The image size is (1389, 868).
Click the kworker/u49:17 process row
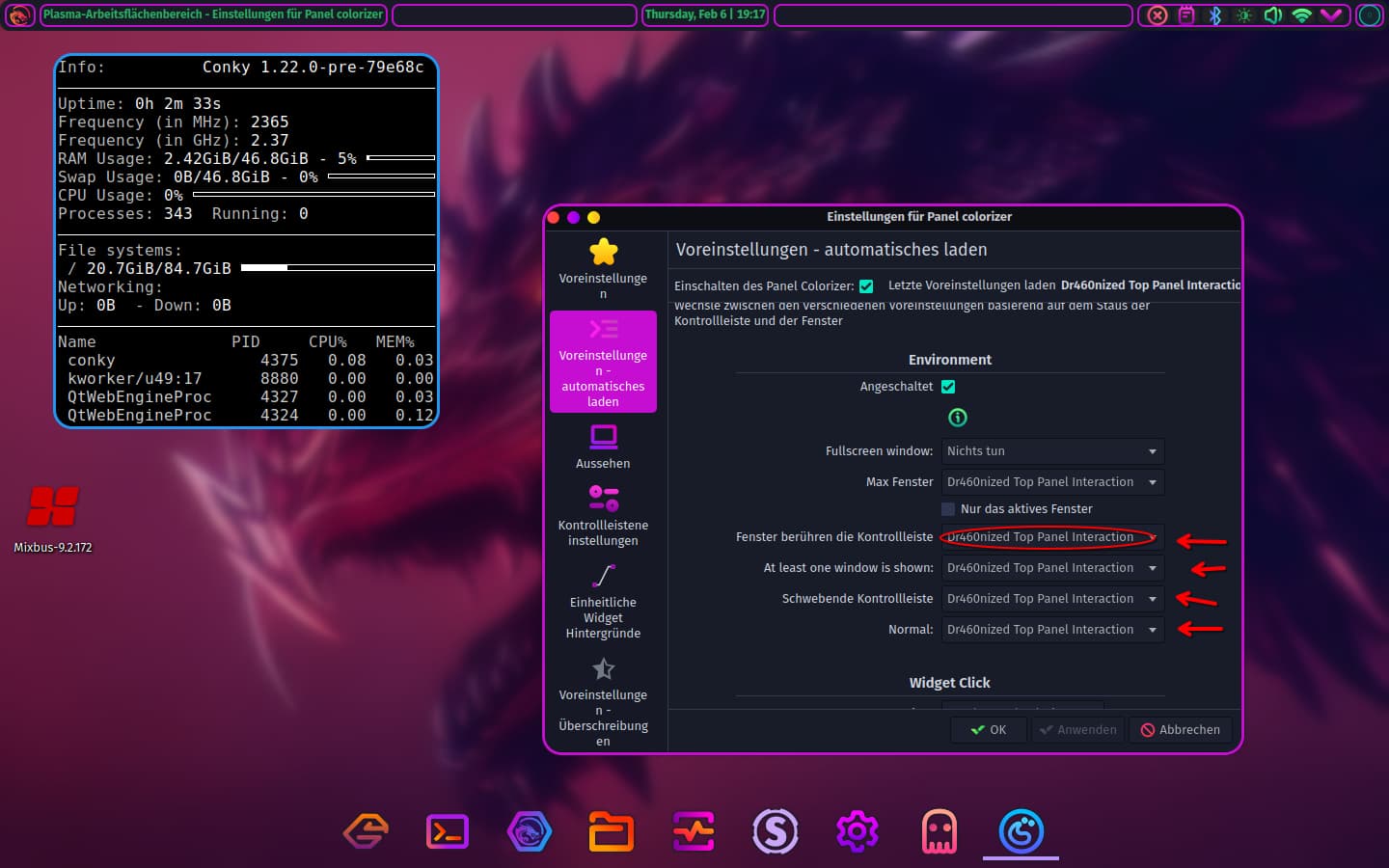[x=246, y=379]
